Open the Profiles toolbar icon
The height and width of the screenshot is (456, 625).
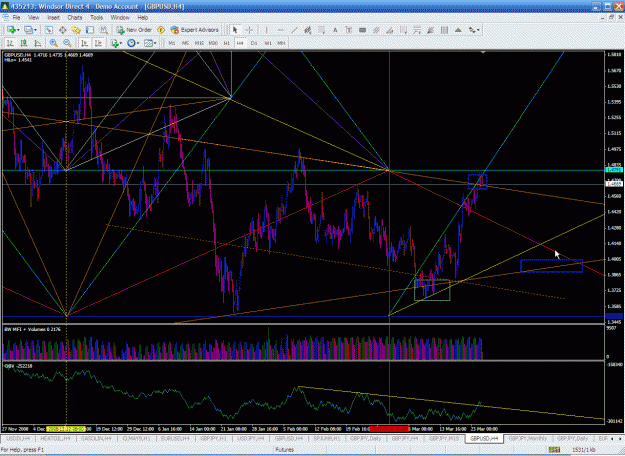point(28,30)
